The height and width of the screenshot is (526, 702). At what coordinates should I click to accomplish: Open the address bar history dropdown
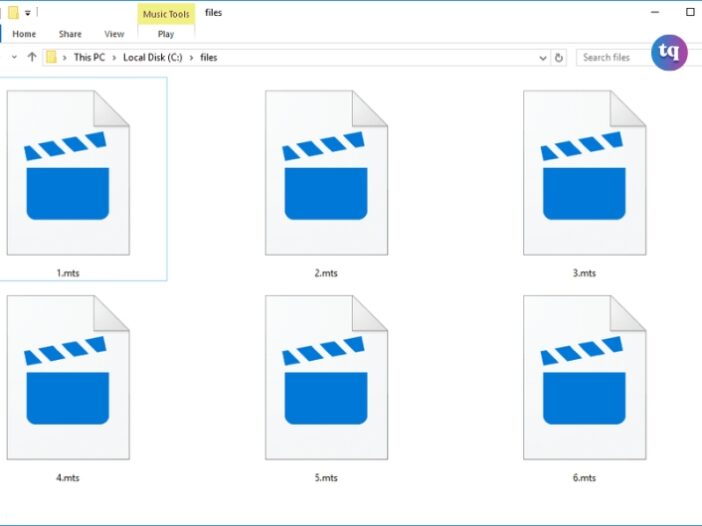(543, 58)
